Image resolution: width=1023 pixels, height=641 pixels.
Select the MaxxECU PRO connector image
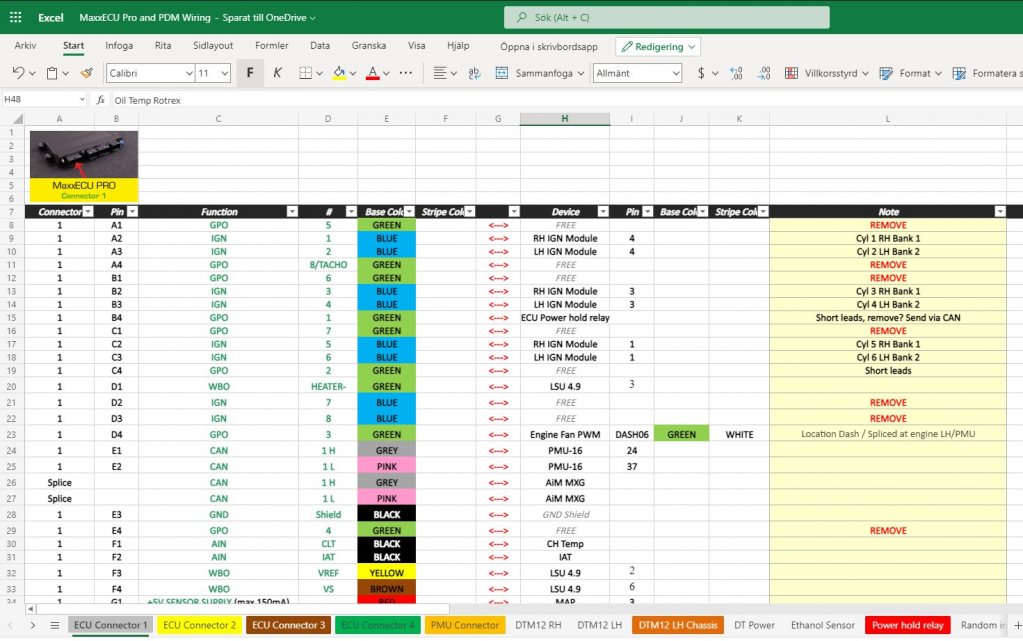point(84,166)
